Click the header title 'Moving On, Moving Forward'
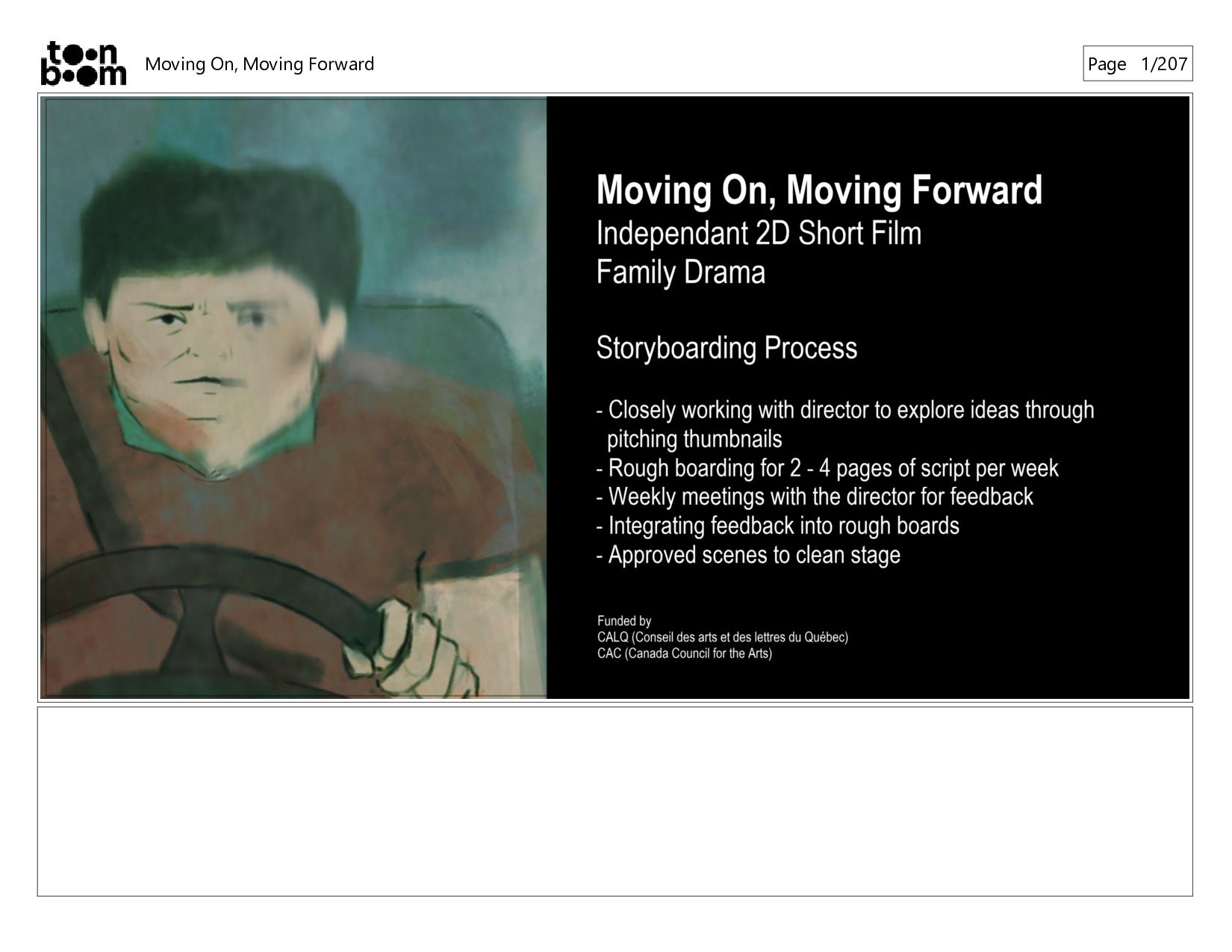Screen dimensions: 1232x952 point(259,64)
